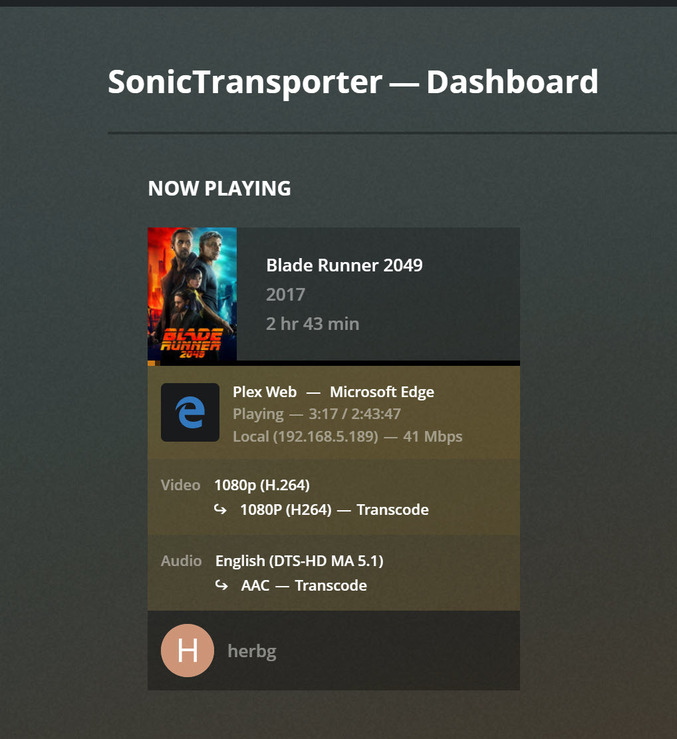Screen dimensions: 677x739
Task: Click the release year '2017'
Action: click(285, 295)
